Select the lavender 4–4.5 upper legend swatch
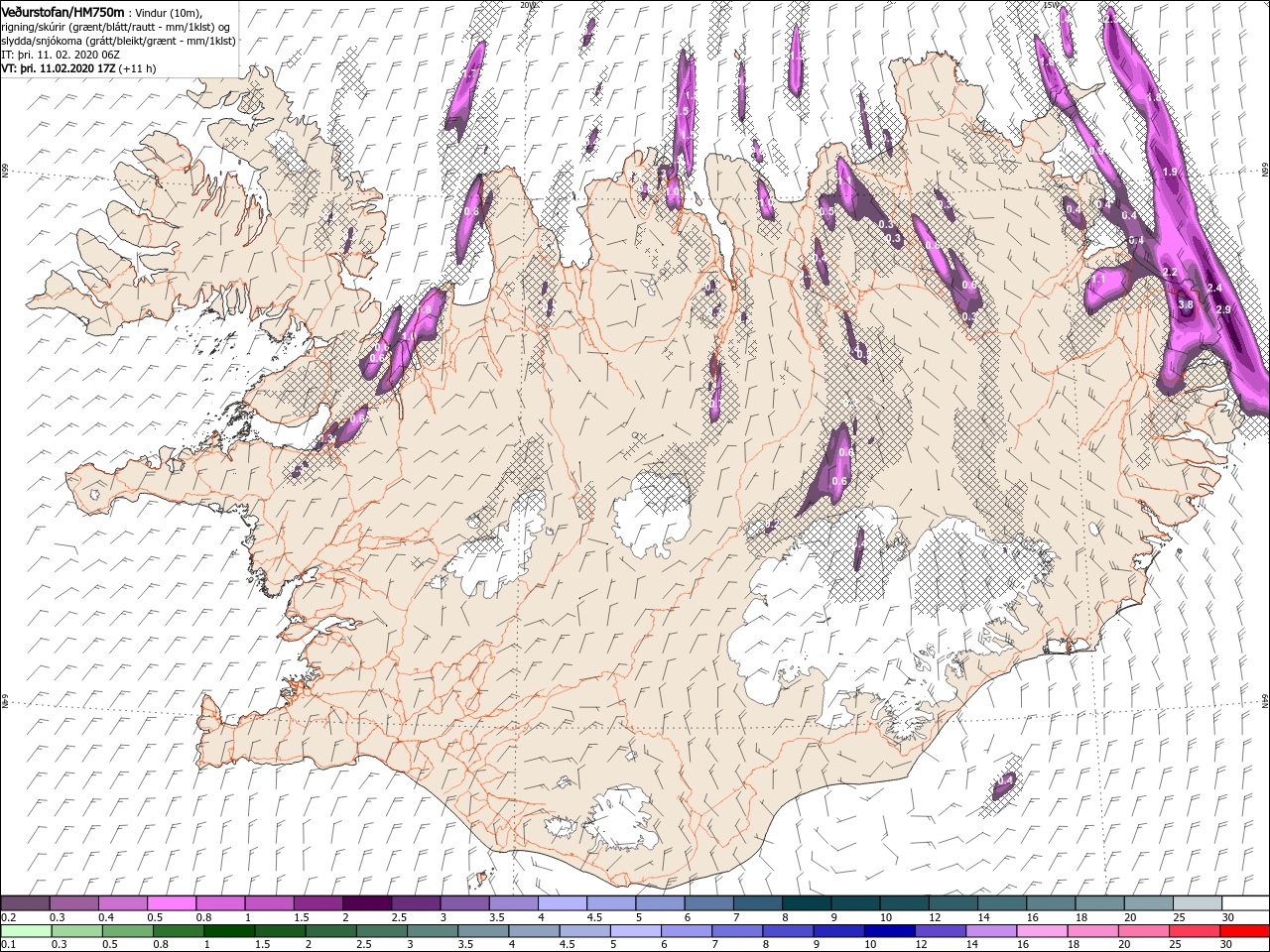The width and height of the screenshot is (1270, 952). tap(562, 903)
